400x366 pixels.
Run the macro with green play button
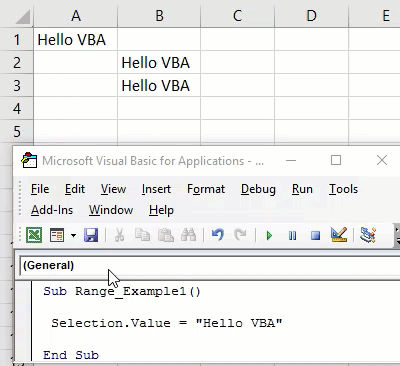tap(269, 236)
